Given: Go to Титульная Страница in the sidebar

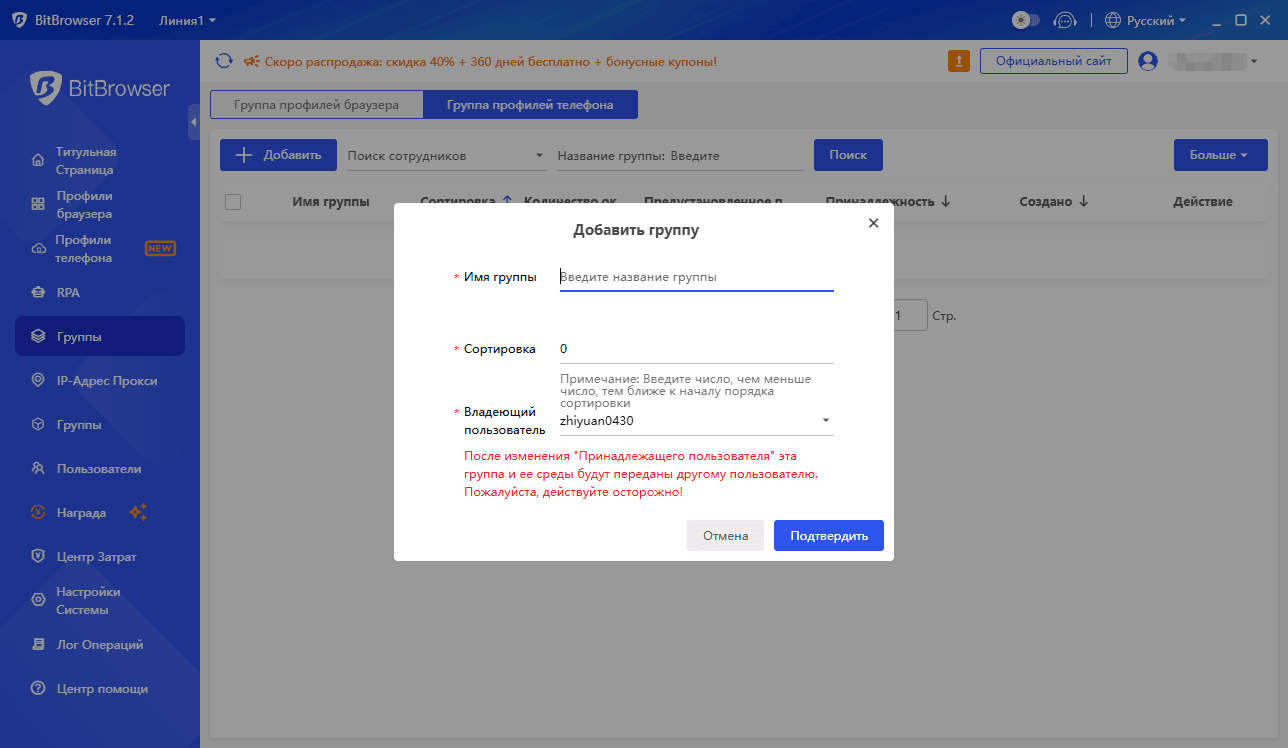Looking at the screenshot, I should pyautogui.click(x=100, y=161).
